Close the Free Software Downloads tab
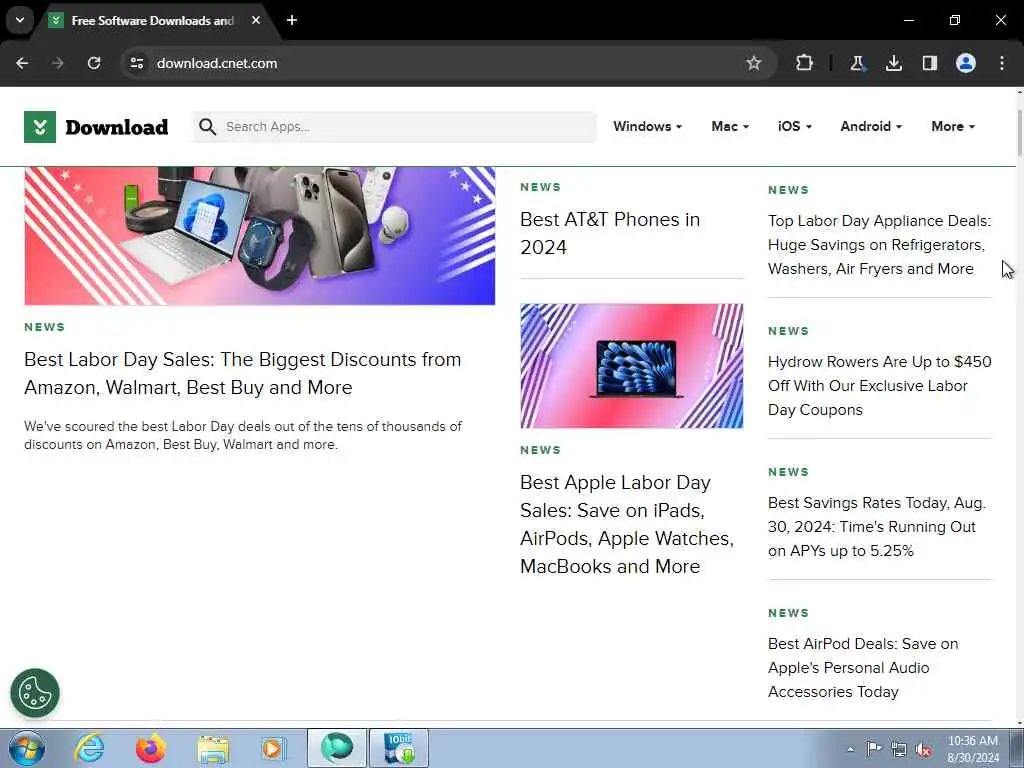Screen dimensions: 1024x768 click(x=256, y=20)
